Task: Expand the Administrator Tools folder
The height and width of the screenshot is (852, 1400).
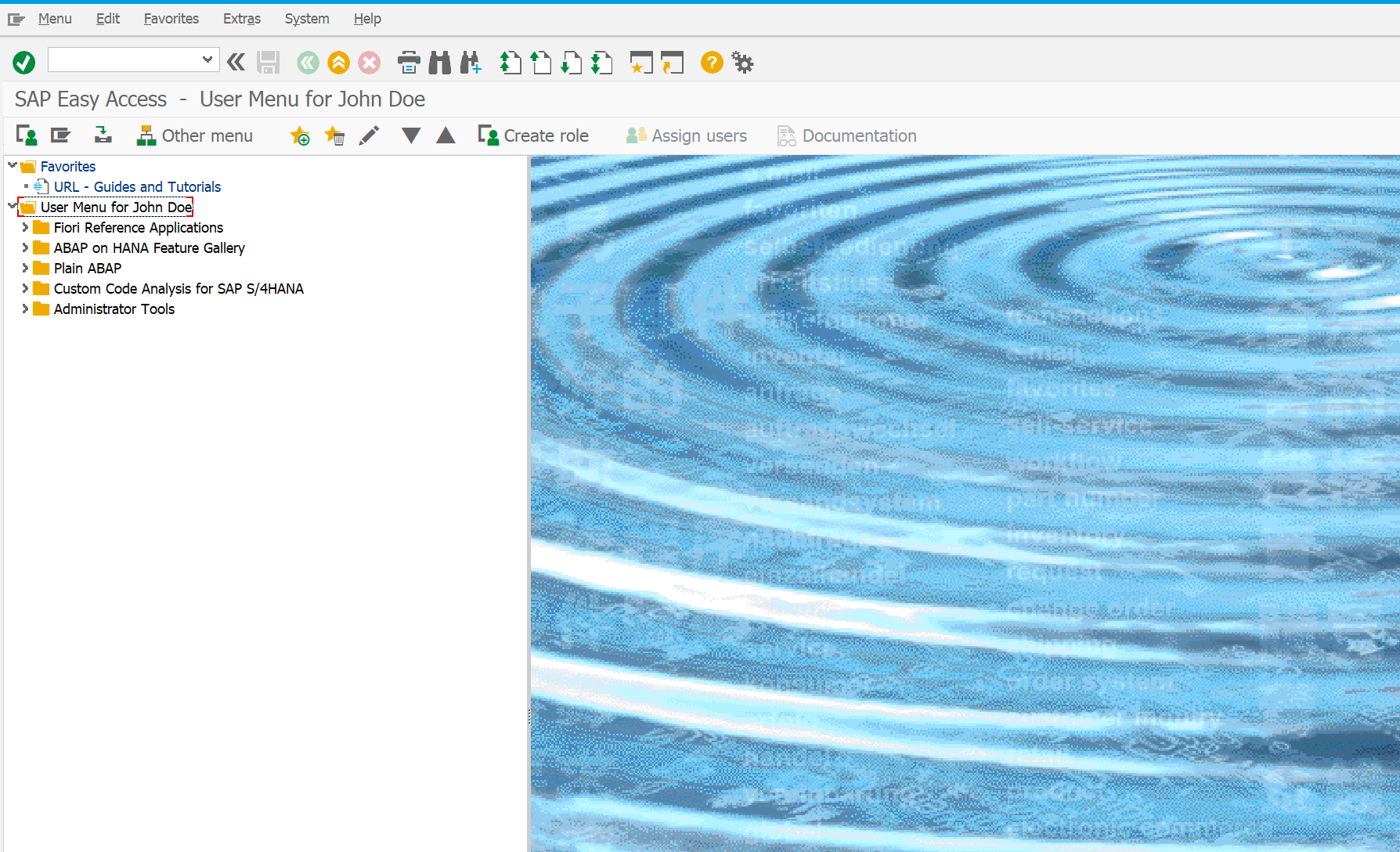Action: (x=25, y=309)
